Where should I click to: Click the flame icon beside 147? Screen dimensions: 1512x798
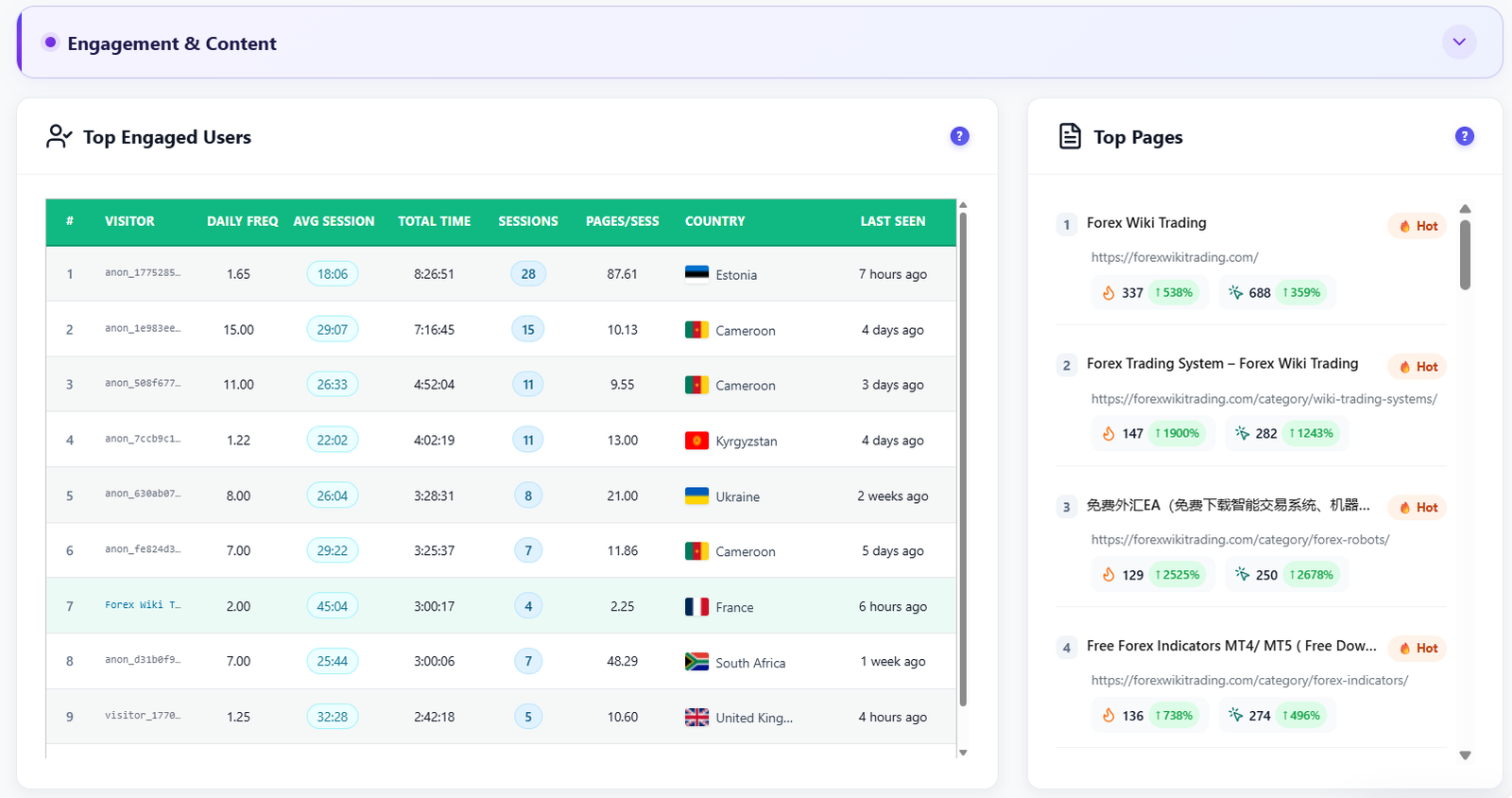[x=1108, y=434]
